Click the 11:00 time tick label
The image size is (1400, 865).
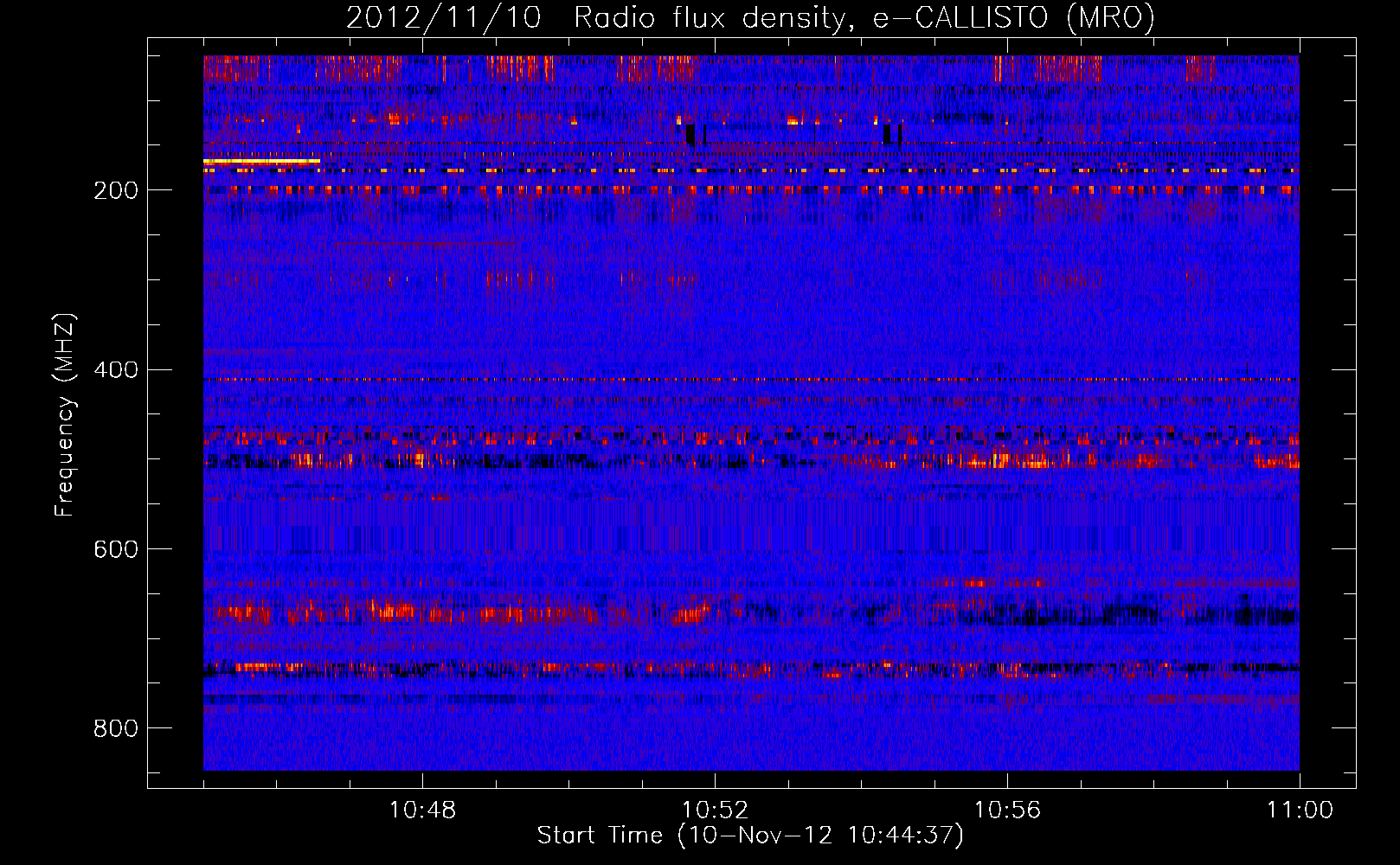tap(1300, 811)
